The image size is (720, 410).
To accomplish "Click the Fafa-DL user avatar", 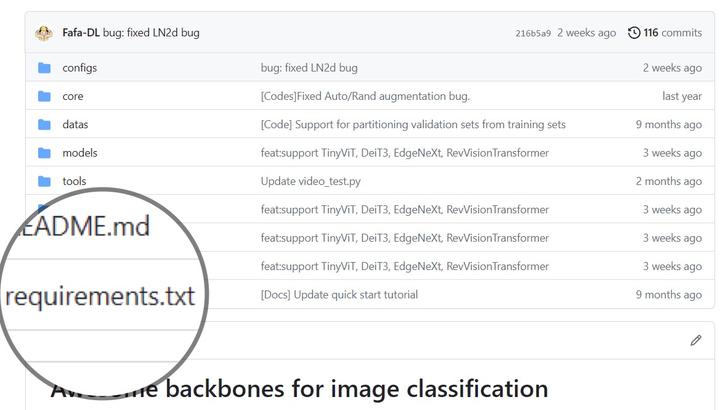I will (44, 33).
